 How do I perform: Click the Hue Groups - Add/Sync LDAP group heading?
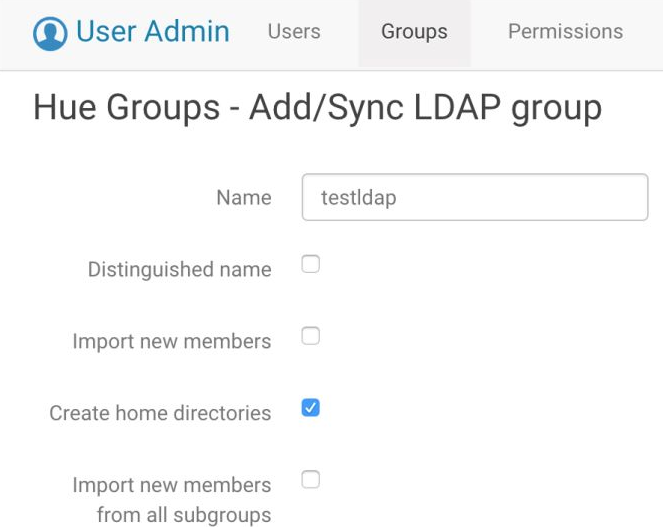pos(318,107)
